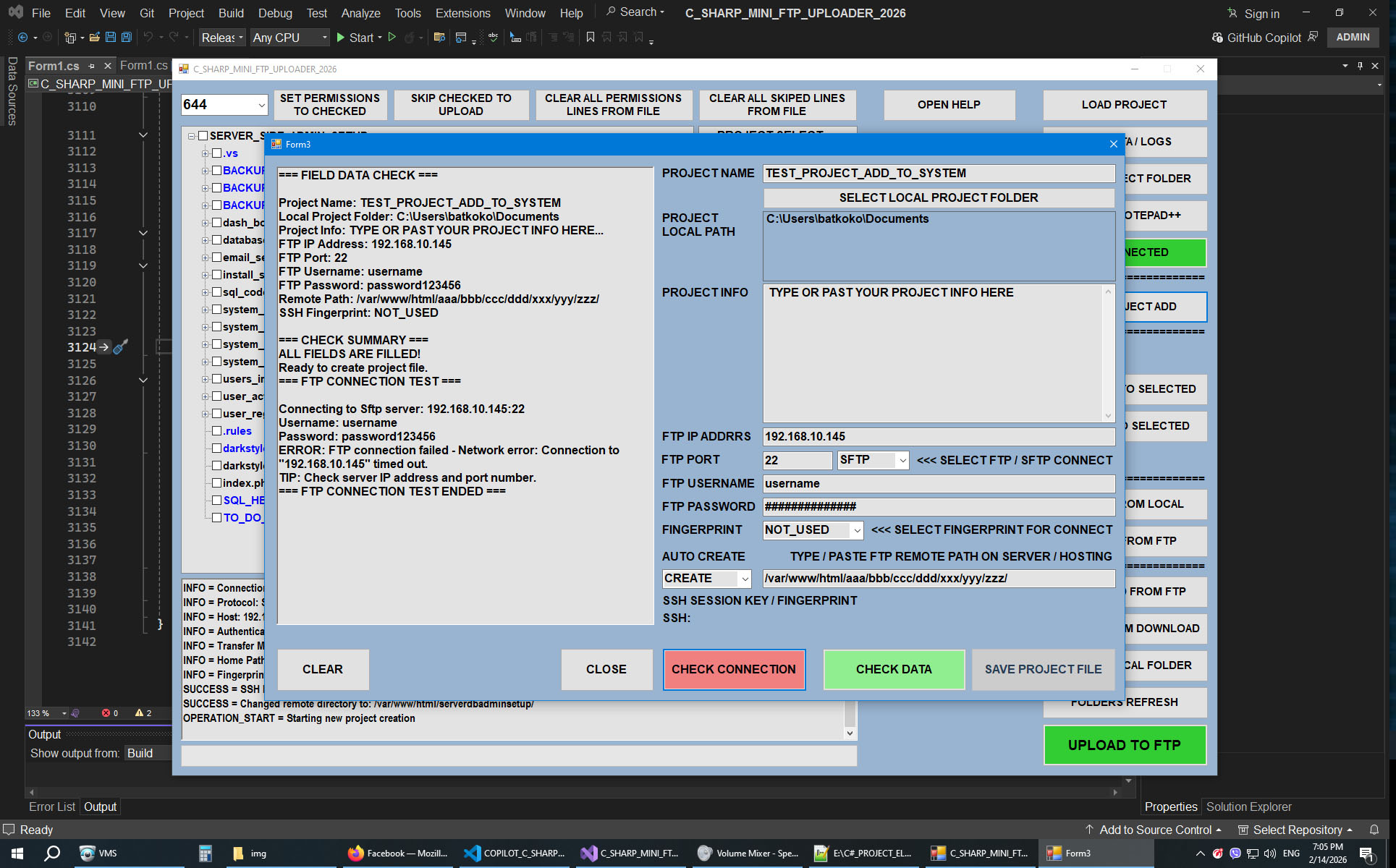Click the Save All toolbar icon

(127, 37)
